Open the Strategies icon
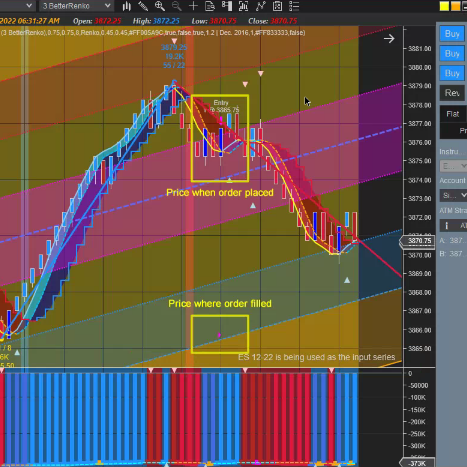 point(277,6)
